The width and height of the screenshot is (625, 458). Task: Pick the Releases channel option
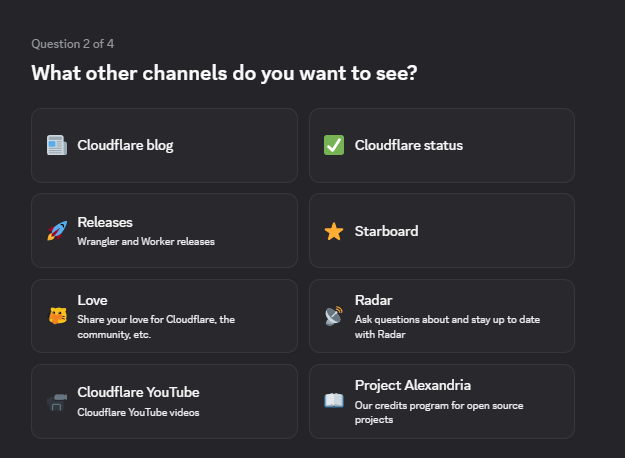pos(164,231)
